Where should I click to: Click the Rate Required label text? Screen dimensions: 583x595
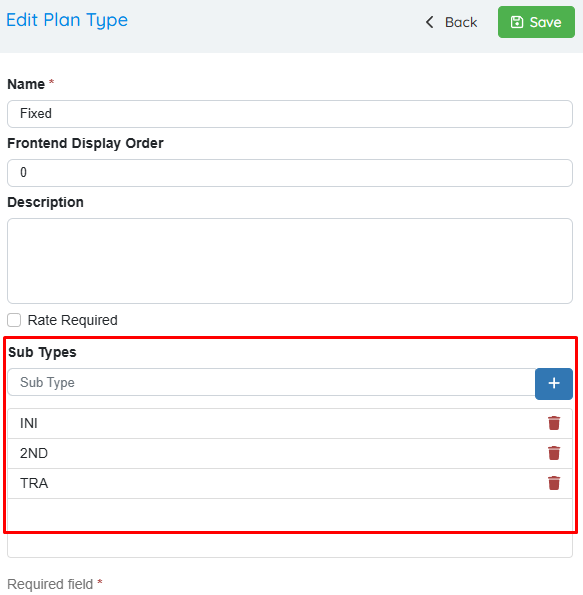72,320
